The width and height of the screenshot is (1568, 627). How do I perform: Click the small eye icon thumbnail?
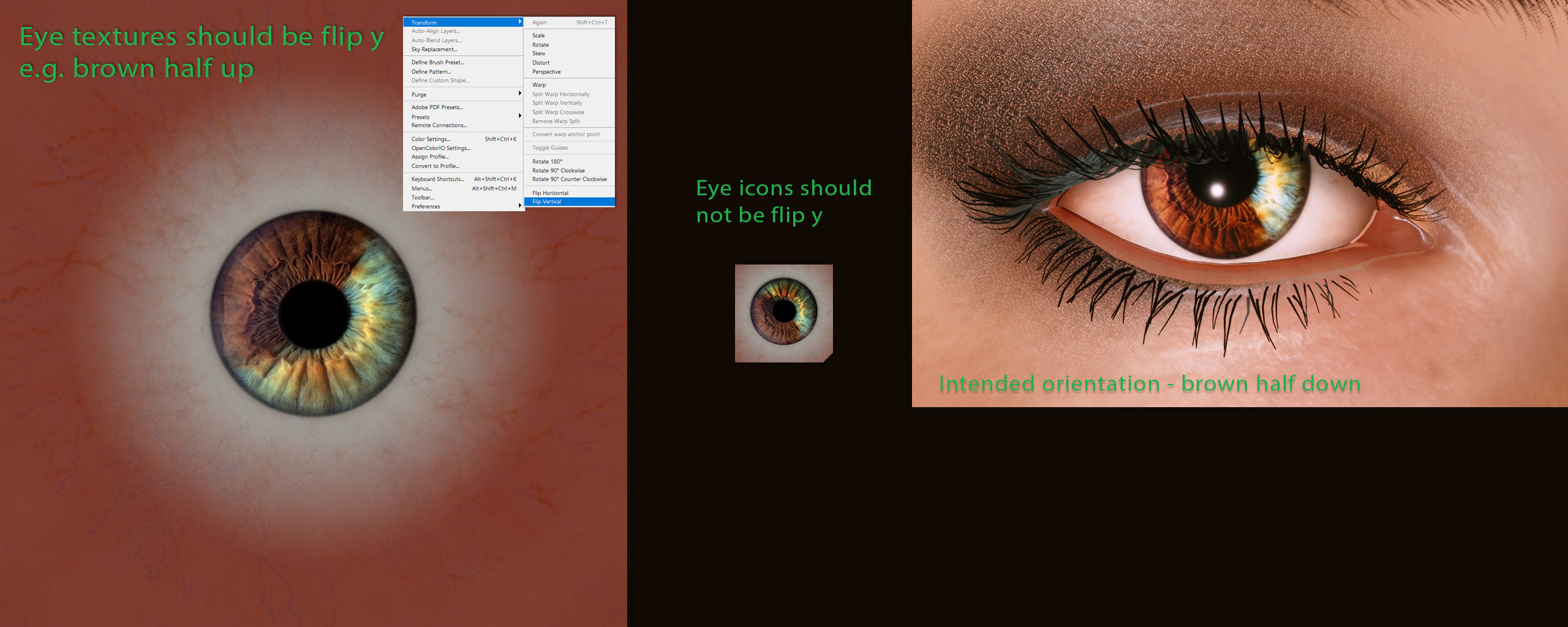coord(783,313)
